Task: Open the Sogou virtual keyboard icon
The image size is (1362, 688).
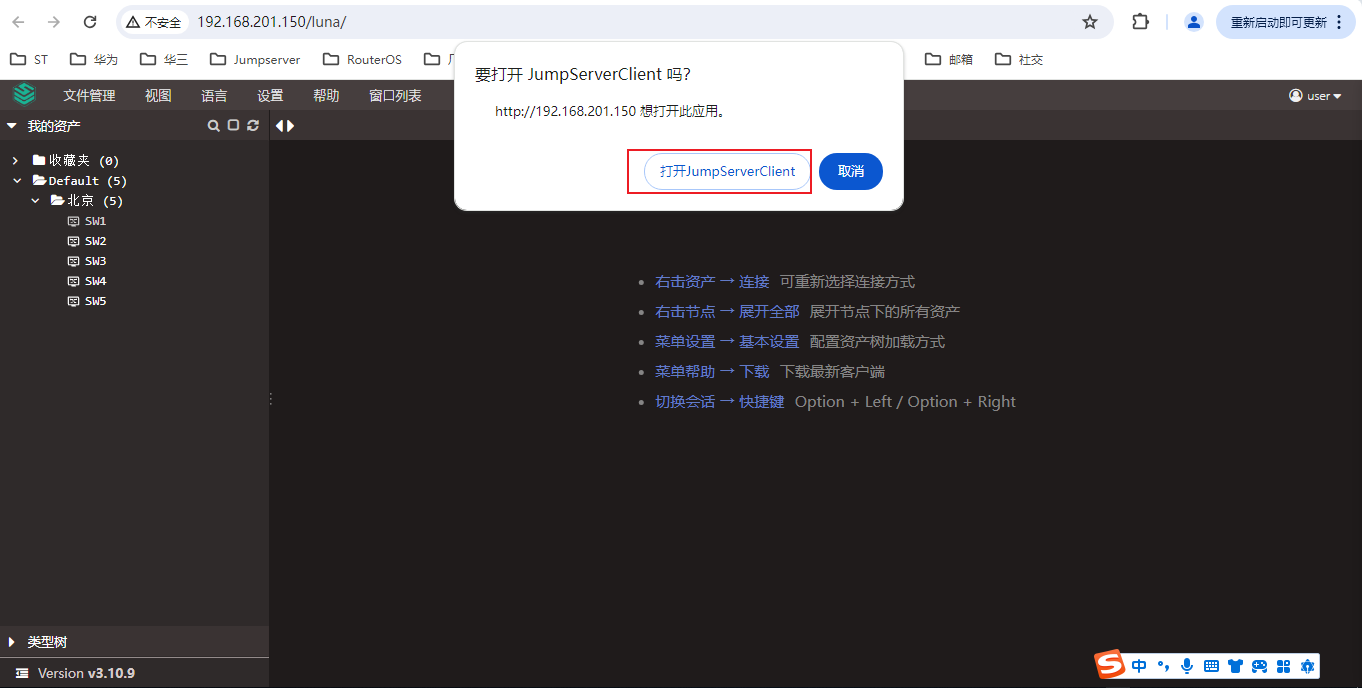Action: click(1211, 665)
